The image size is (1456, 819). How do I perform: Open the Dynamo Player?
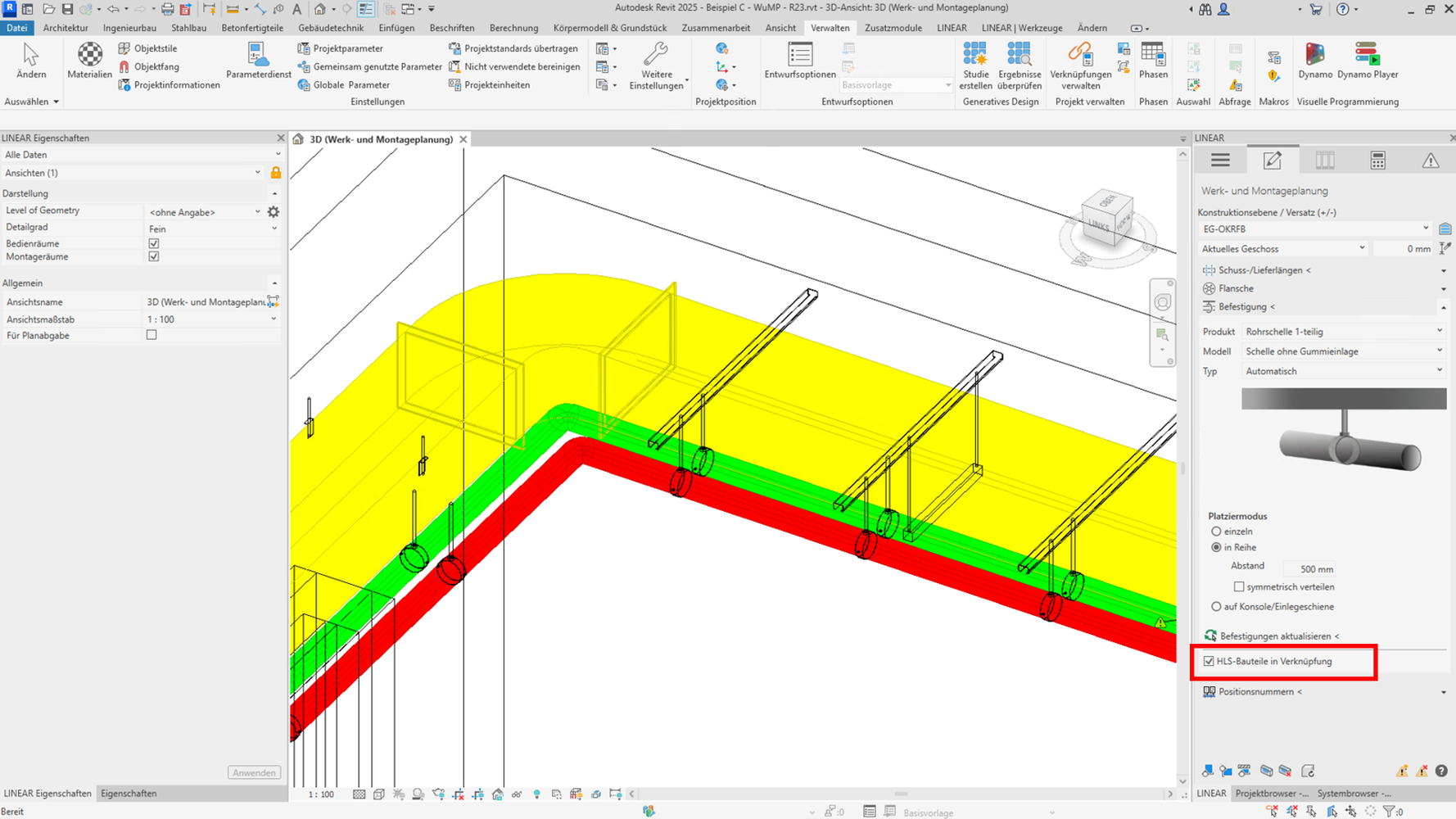pyautogui.click(x=1367, y=61)
